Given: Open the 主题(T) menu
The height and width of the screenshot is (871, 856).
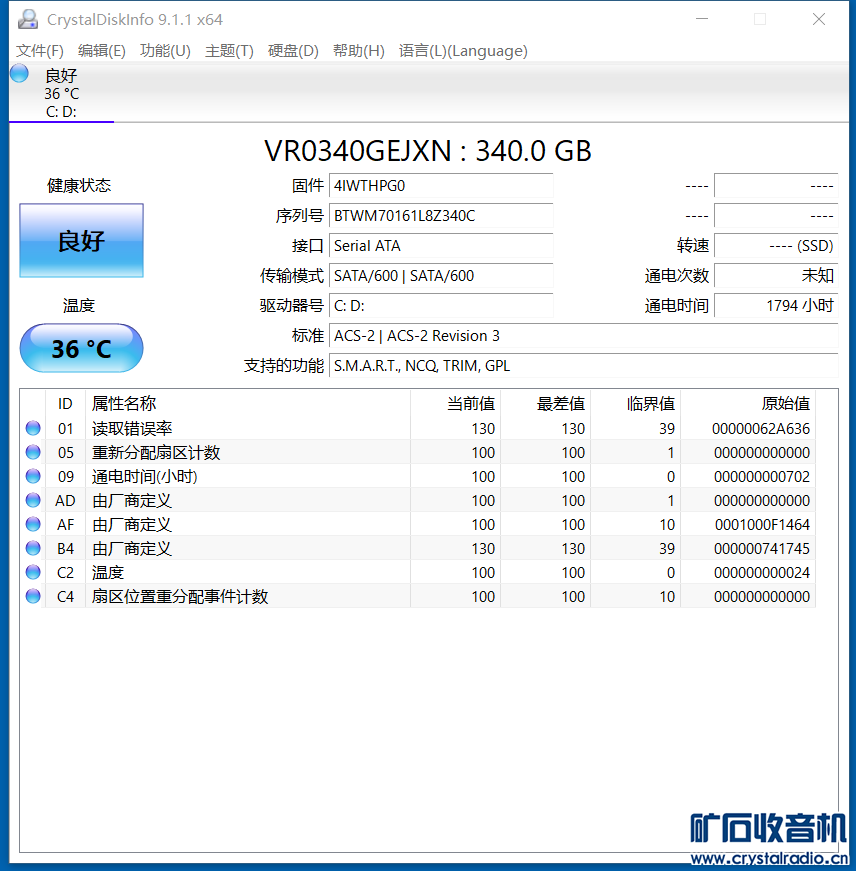Looking at the screenshot, I should tap(229, 51).
